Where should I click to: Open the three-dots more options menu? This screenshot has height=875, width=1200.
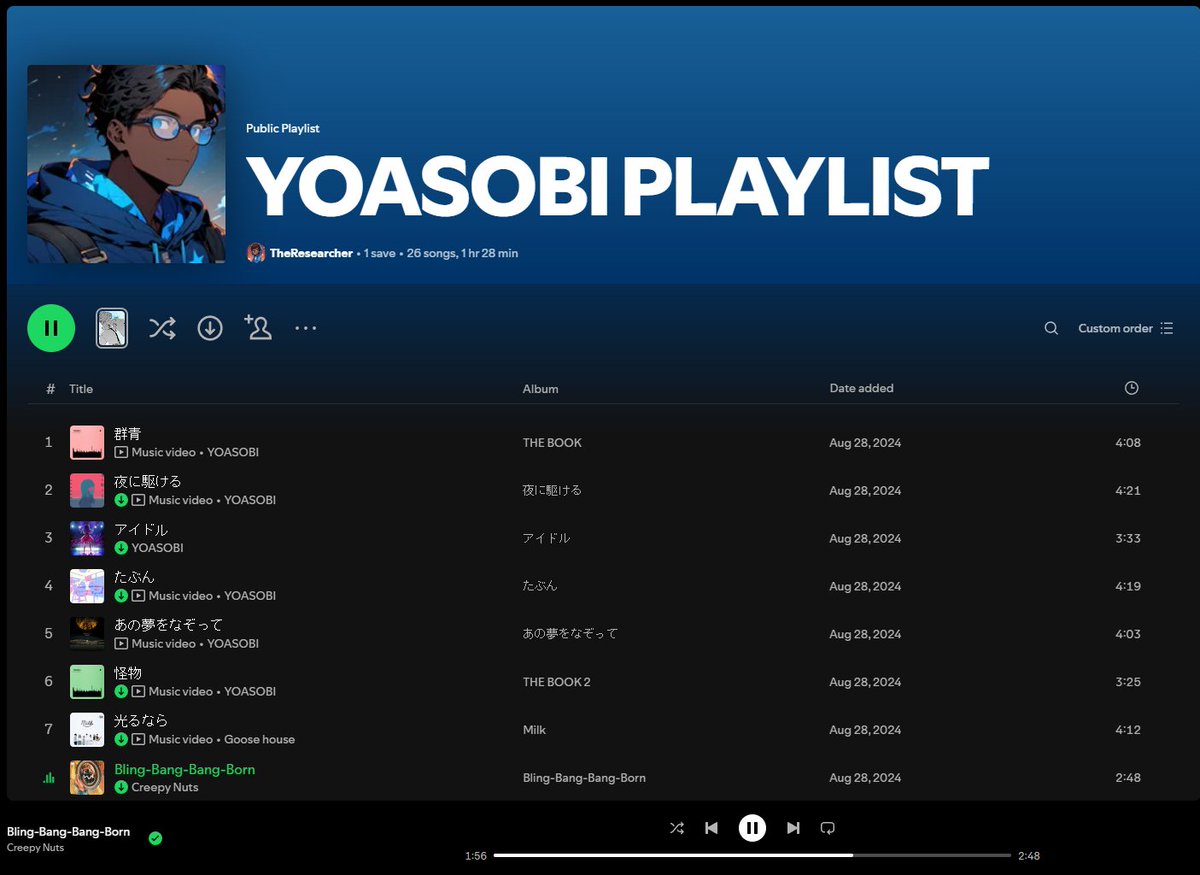pyautogui.click(x=306, y=328)
